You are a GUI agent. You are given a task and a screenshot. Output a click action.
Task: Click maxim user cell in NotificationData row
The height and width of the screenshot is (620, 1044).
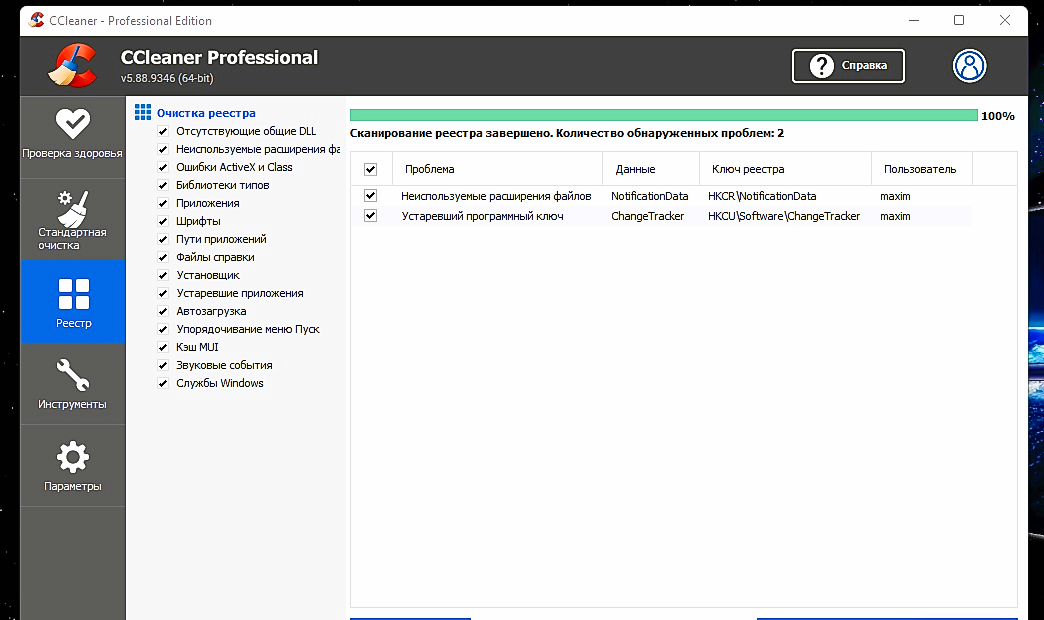[x=895, y=196]
